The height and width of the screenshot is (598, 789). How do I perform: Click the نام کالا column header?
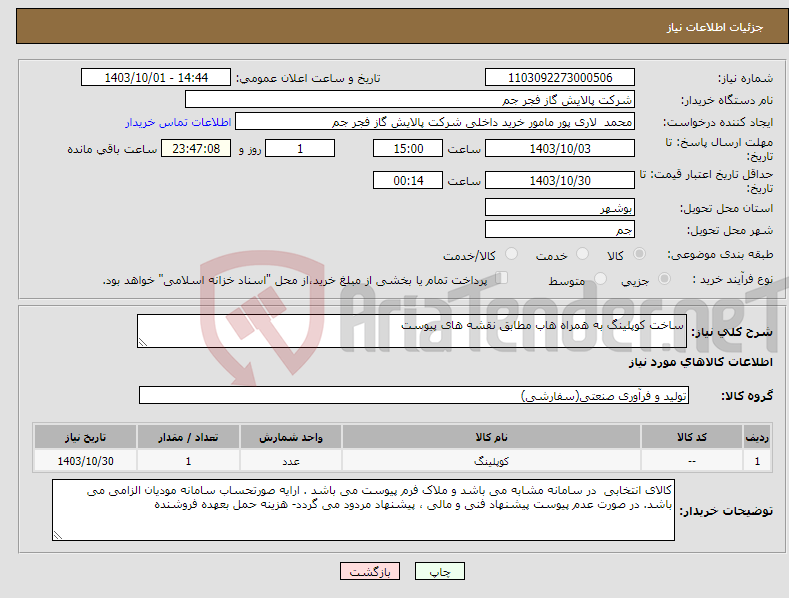point(491,437)
